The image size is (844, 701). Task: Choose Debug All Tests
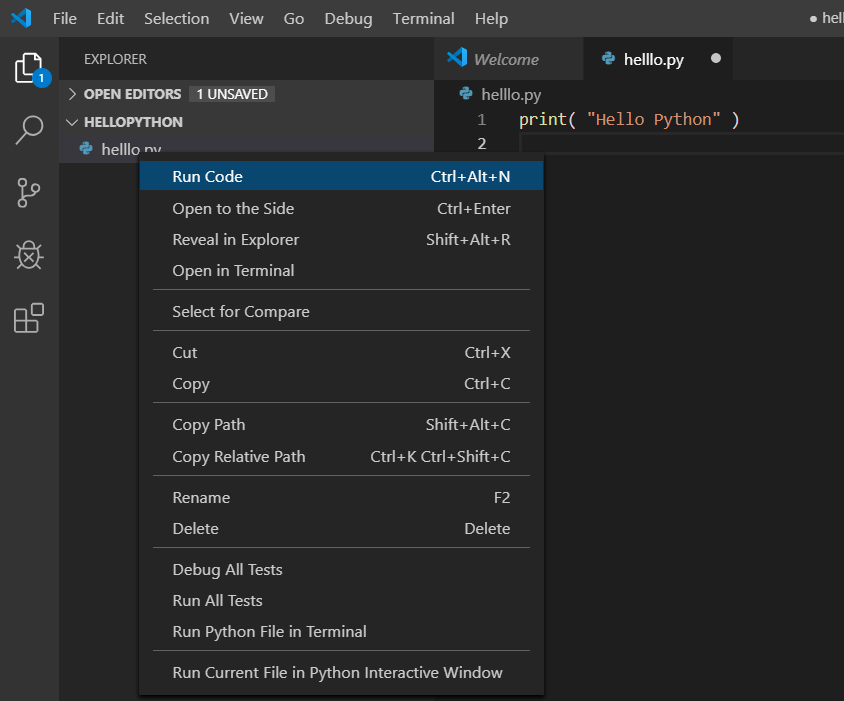coord(341,569)
